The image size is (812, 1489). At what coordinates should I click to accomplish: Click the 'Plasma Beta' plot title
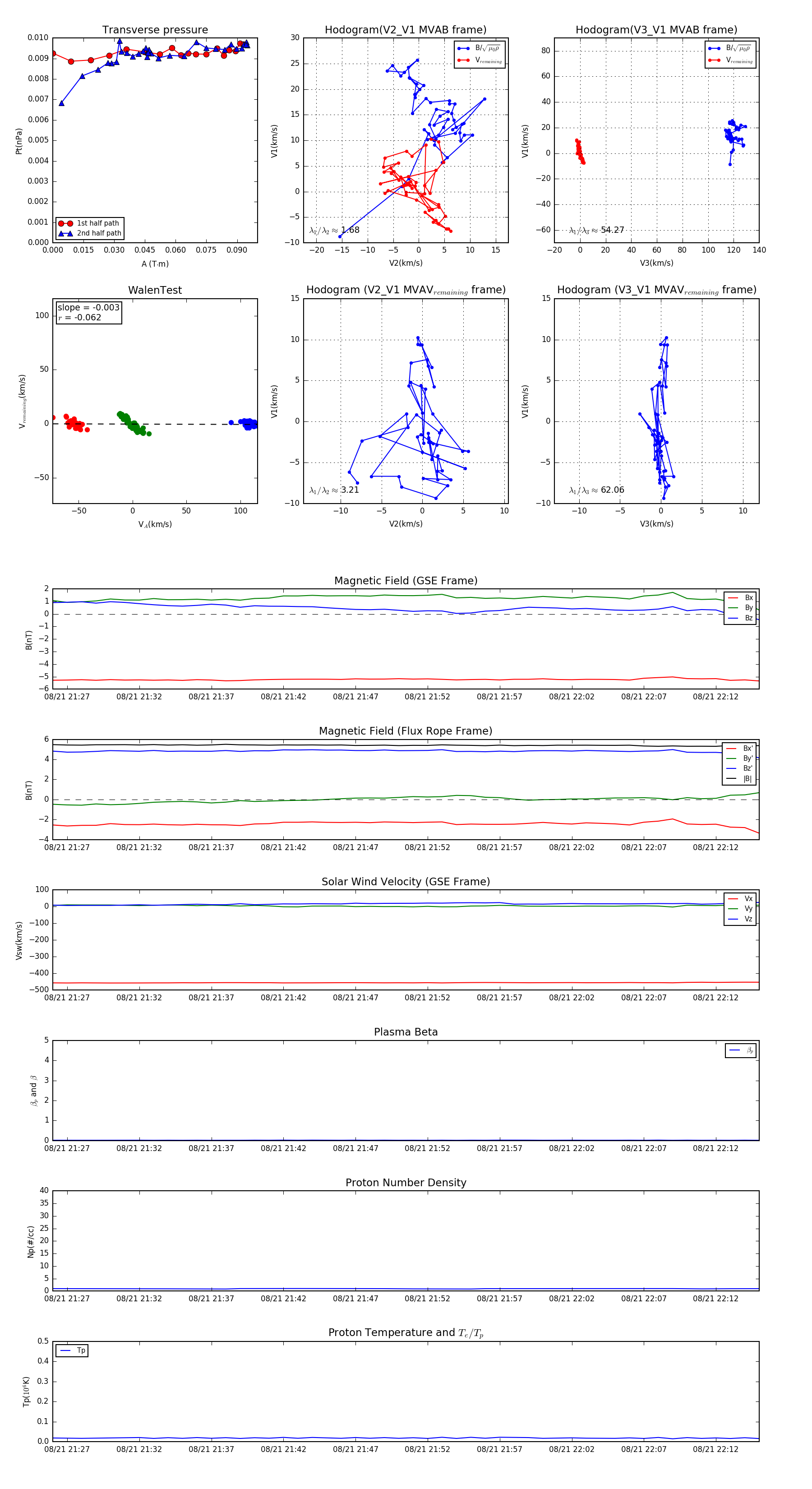coord(406,1032)
